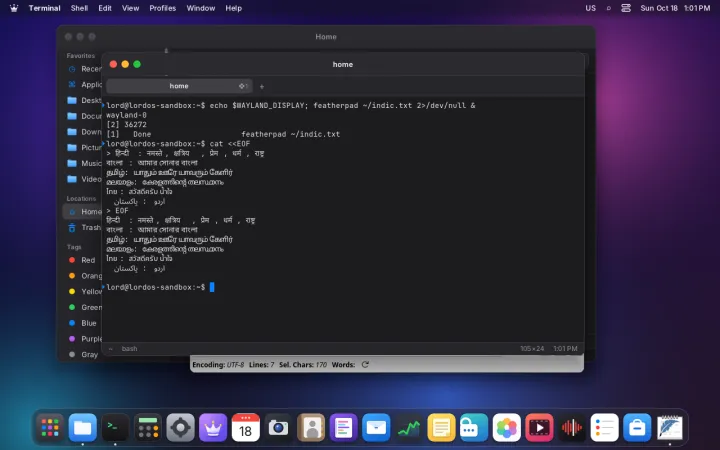Open the Contacts app in the dock
The width and height of the screenshot is (720, 450).
pyautogui.click(x=311, y=428)
